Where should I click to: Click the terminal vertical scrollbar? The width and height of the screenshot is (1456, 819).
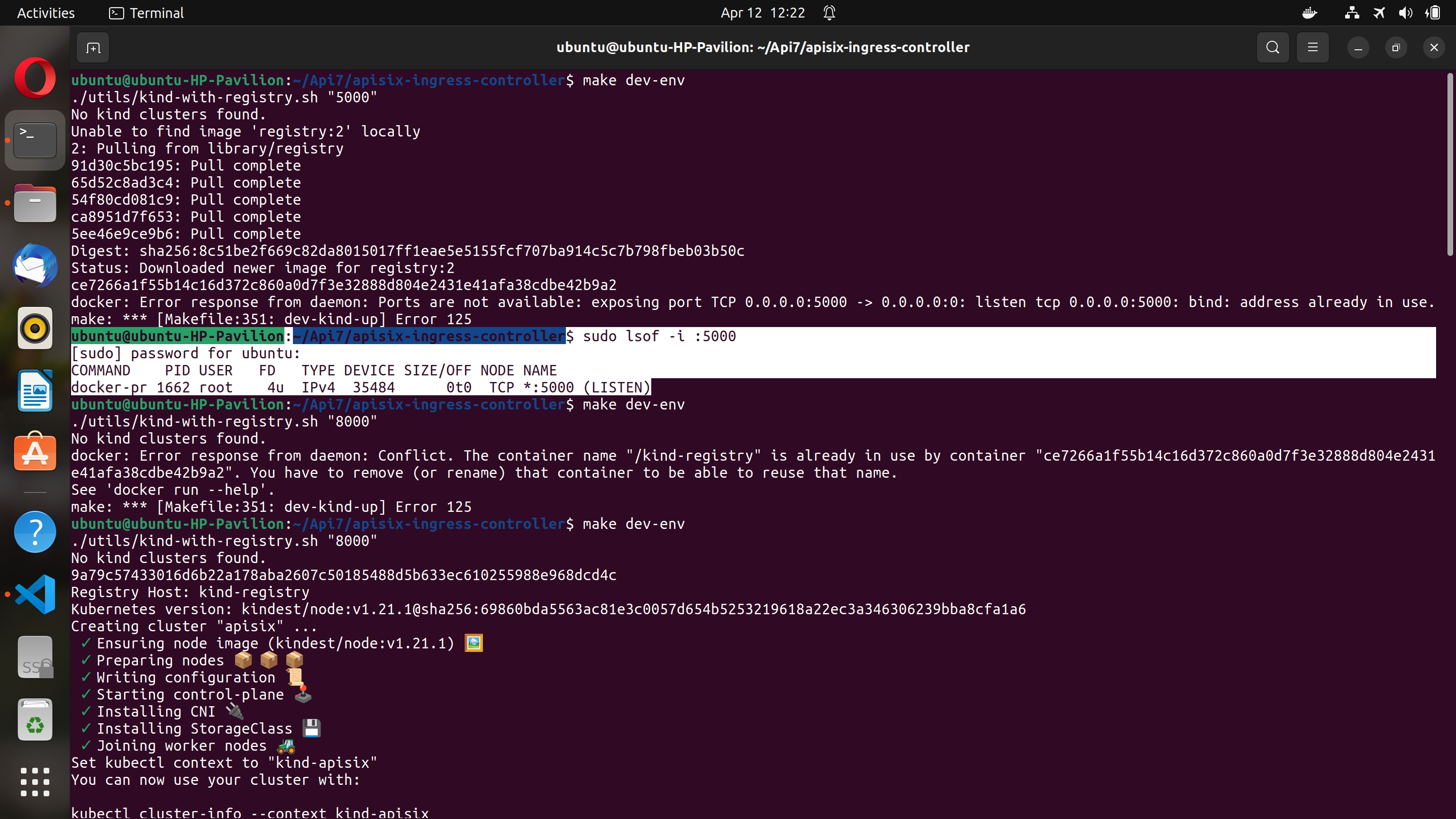pyautogui.click(x=1449, y=164)
